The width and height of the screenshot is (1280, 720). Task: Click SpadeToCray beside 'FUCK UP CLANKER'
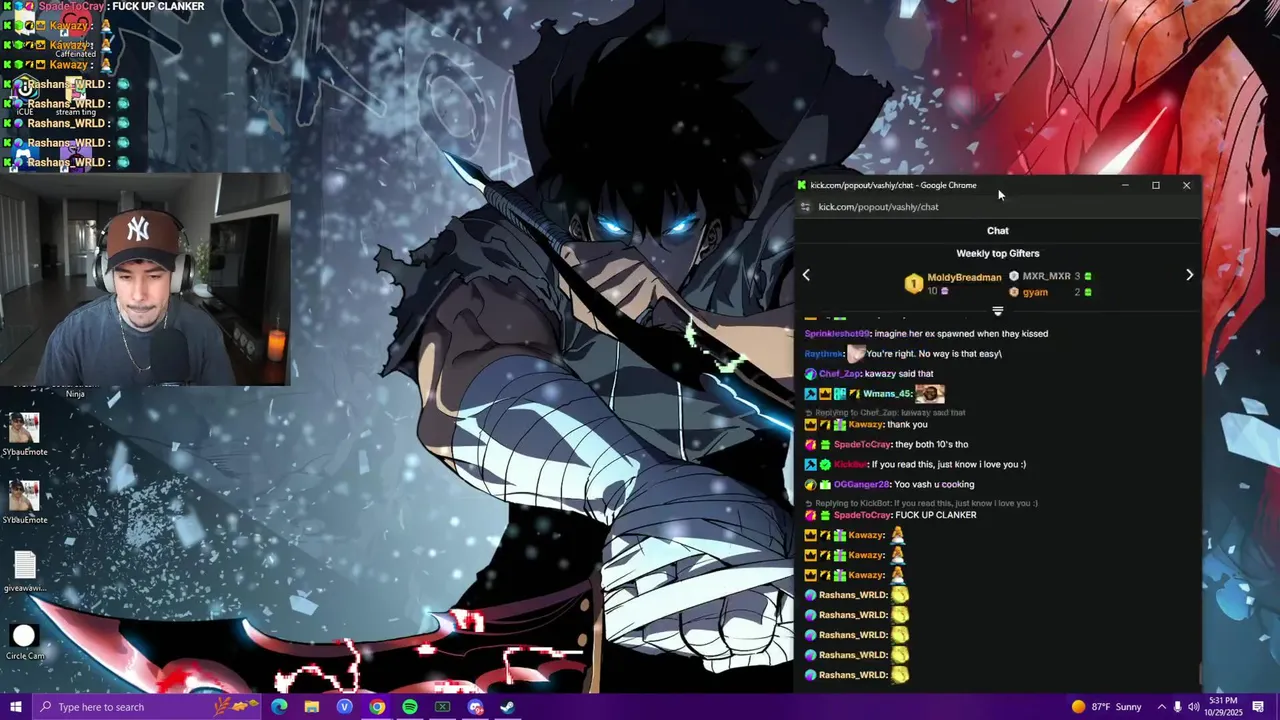(x=862, y=515)
